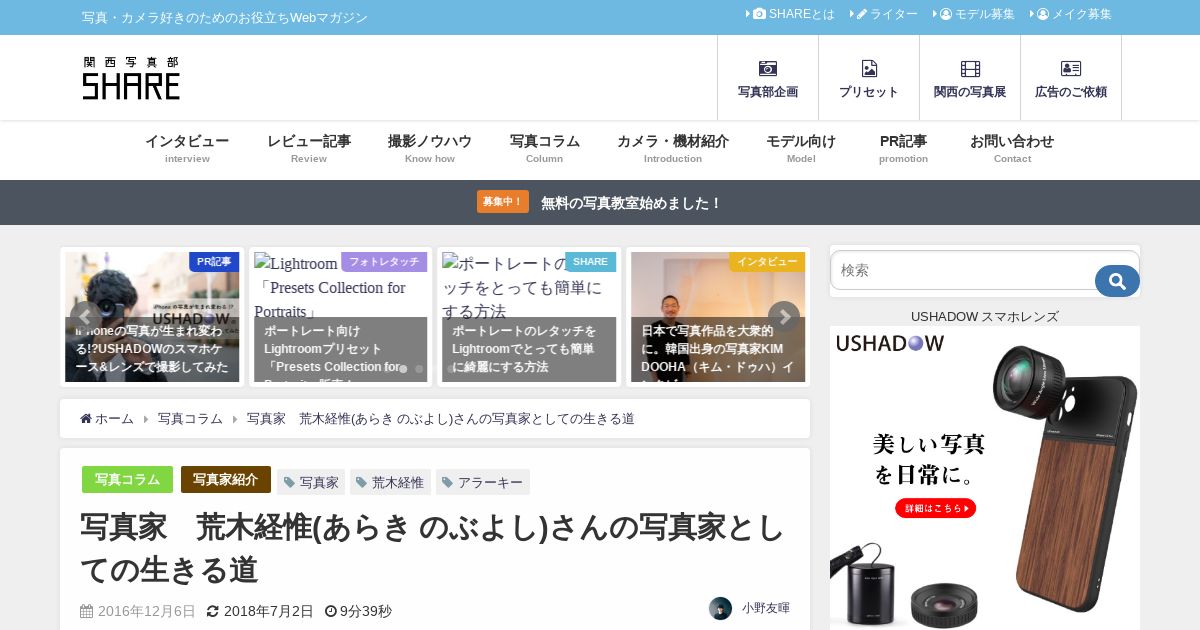Viewport: 1200px width, 630px height.
Task: Click the article headline 写真家 荒木経惟
Action: point(432,548)
